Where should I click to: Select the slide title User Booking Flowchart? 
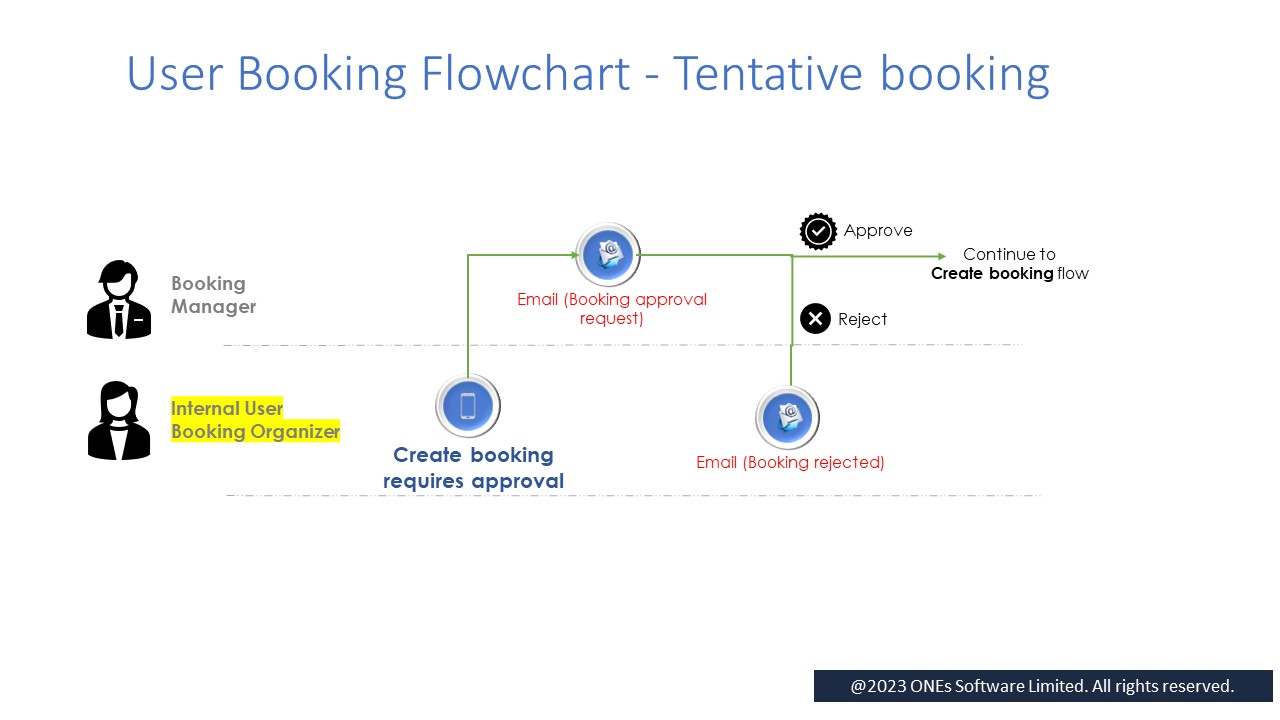pos(588,74)
